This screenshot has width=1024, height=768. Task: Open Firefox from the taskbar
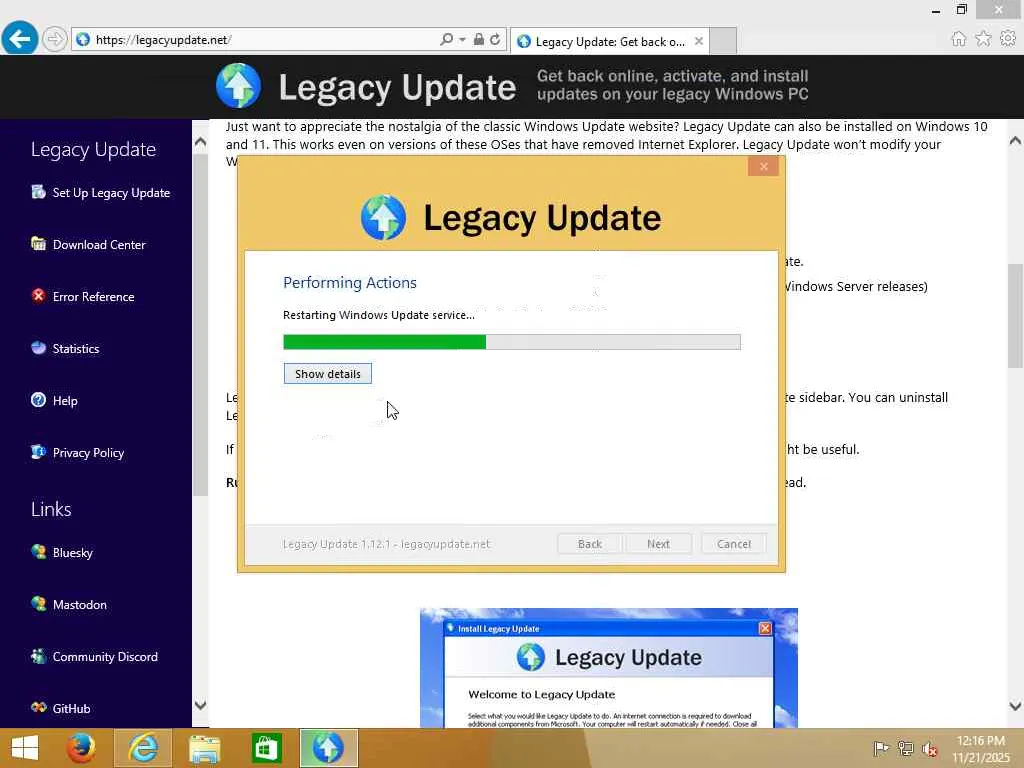[81, 748]
